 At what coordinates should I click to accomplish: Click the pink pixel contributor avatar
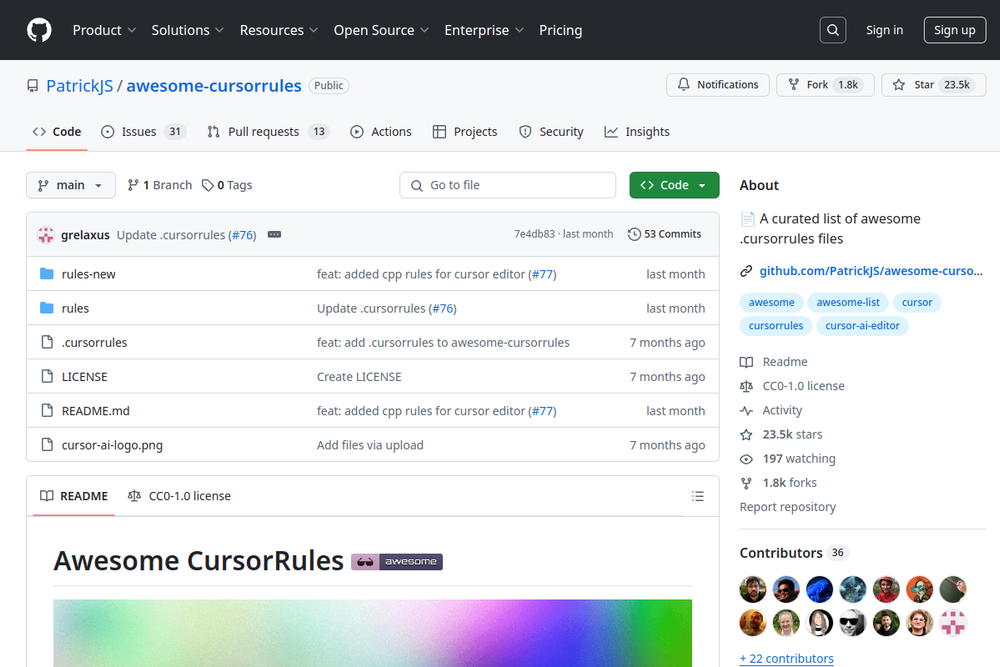[953, 623]
